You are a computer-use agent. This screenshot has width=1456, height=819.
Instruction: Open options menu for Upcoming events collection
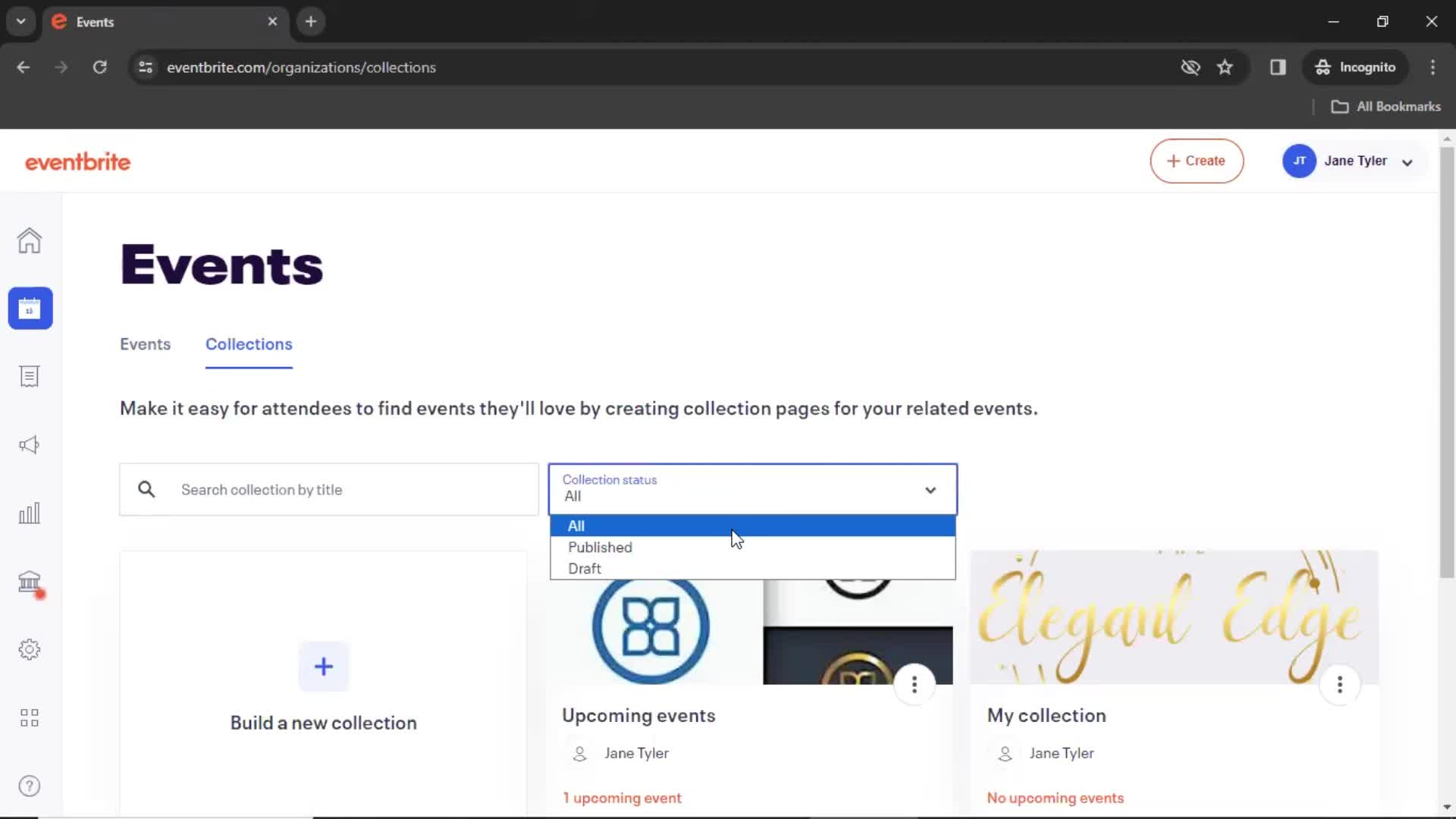click(915, 685)
